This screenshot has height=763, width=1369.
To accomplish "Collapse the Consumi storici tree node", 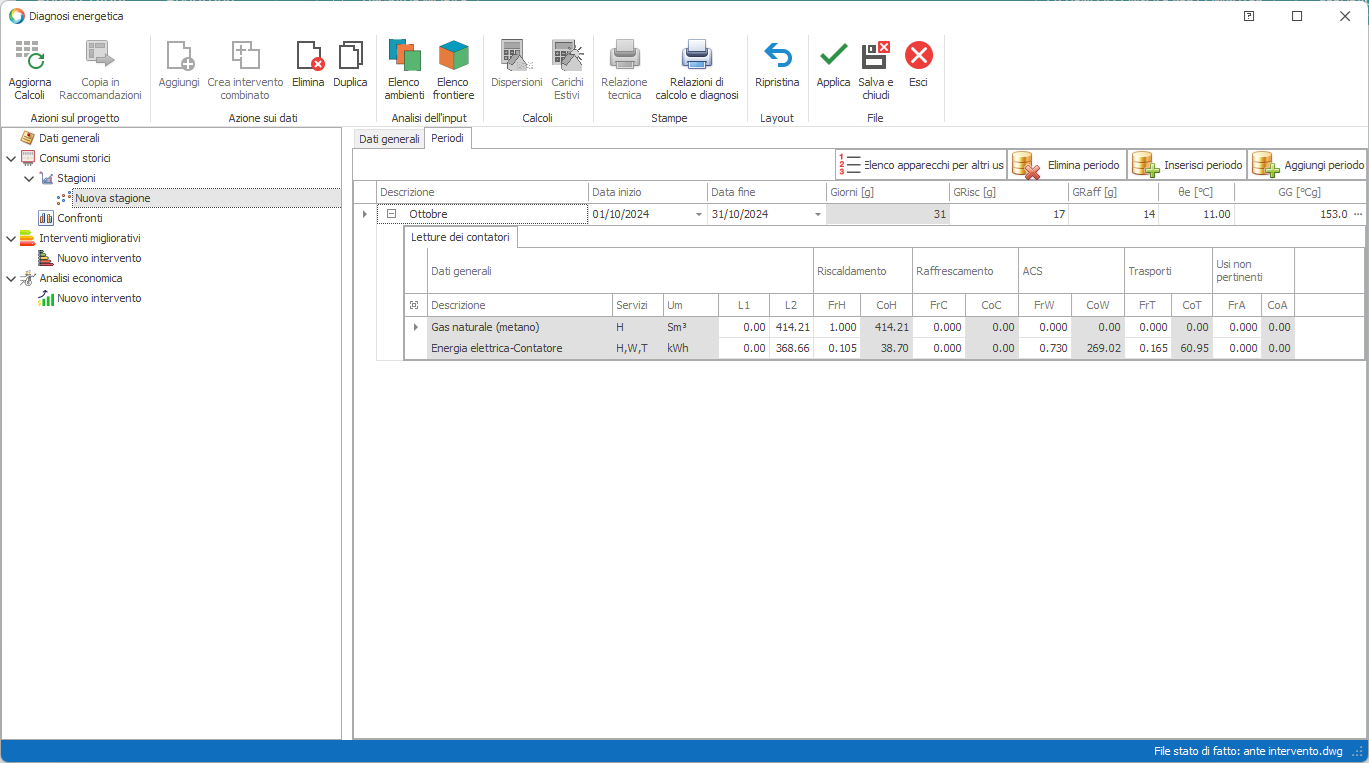I will tap(11, 158).
